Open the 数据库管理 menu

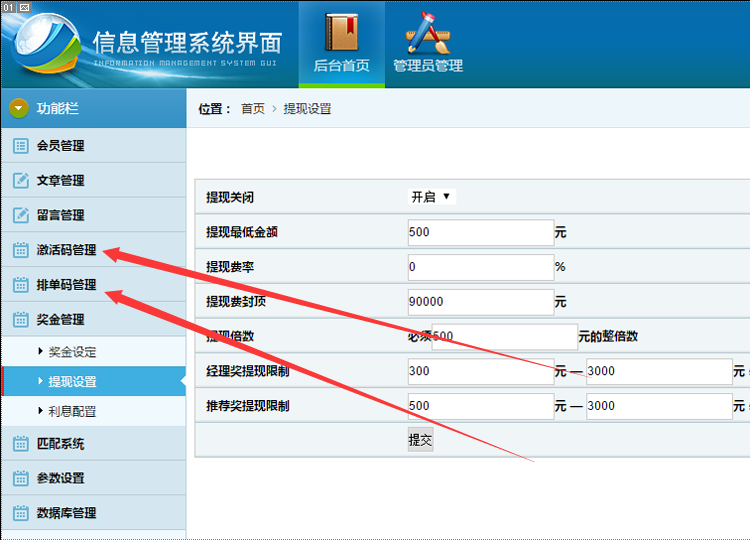pos(94,513)
